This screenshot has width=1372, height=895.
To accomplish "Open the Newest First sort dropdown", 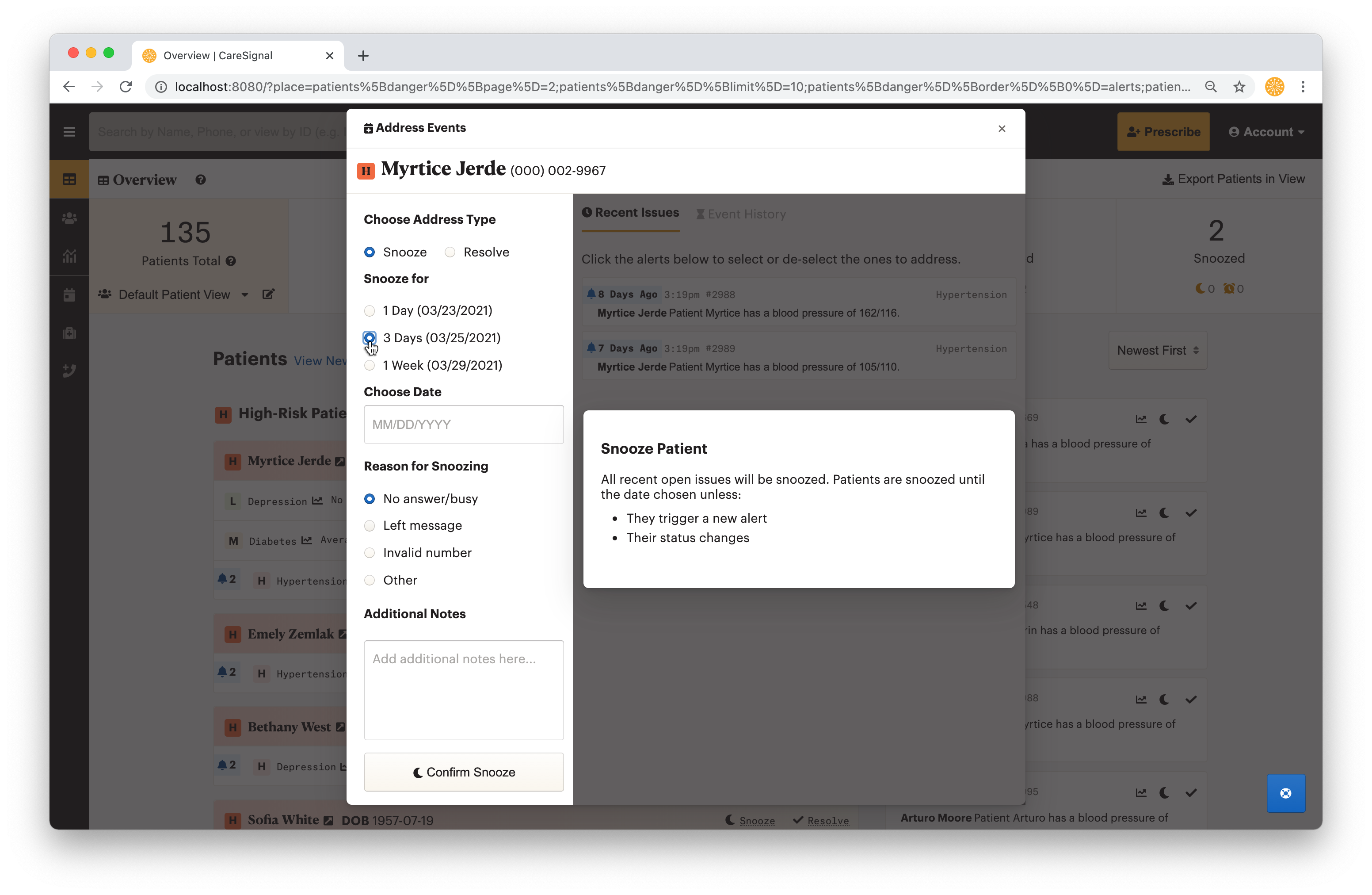I will [1158, 350].
